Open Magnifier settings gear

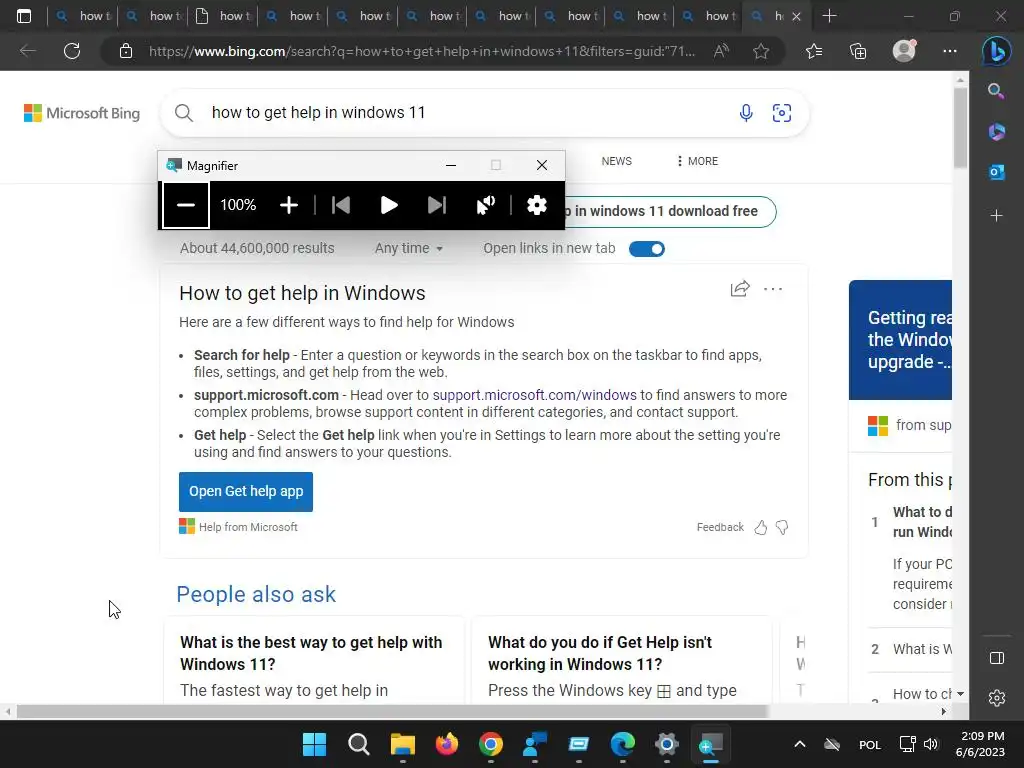pos(537,205)
